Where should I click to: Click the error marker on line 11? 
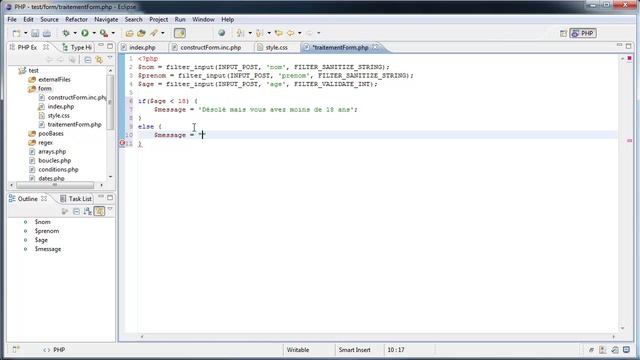click(122, 143)
